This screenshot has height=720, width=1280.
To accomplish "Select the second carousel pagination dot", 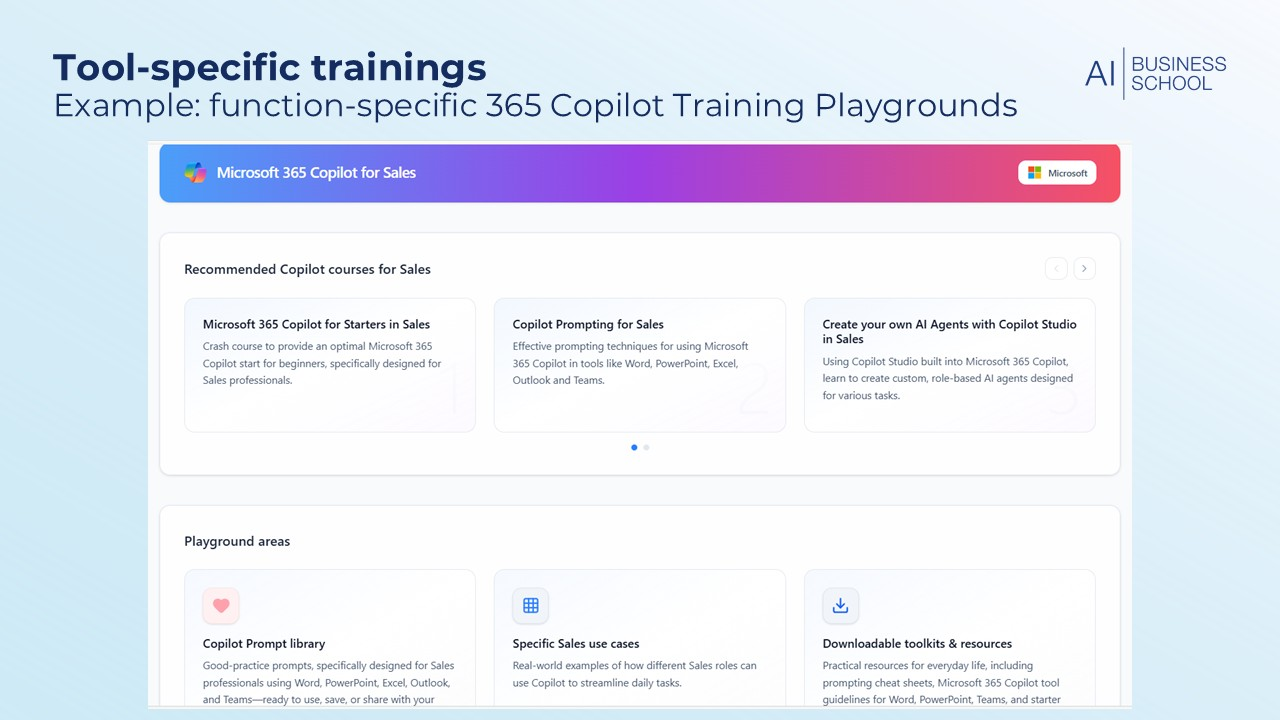I will click(646, 447).
